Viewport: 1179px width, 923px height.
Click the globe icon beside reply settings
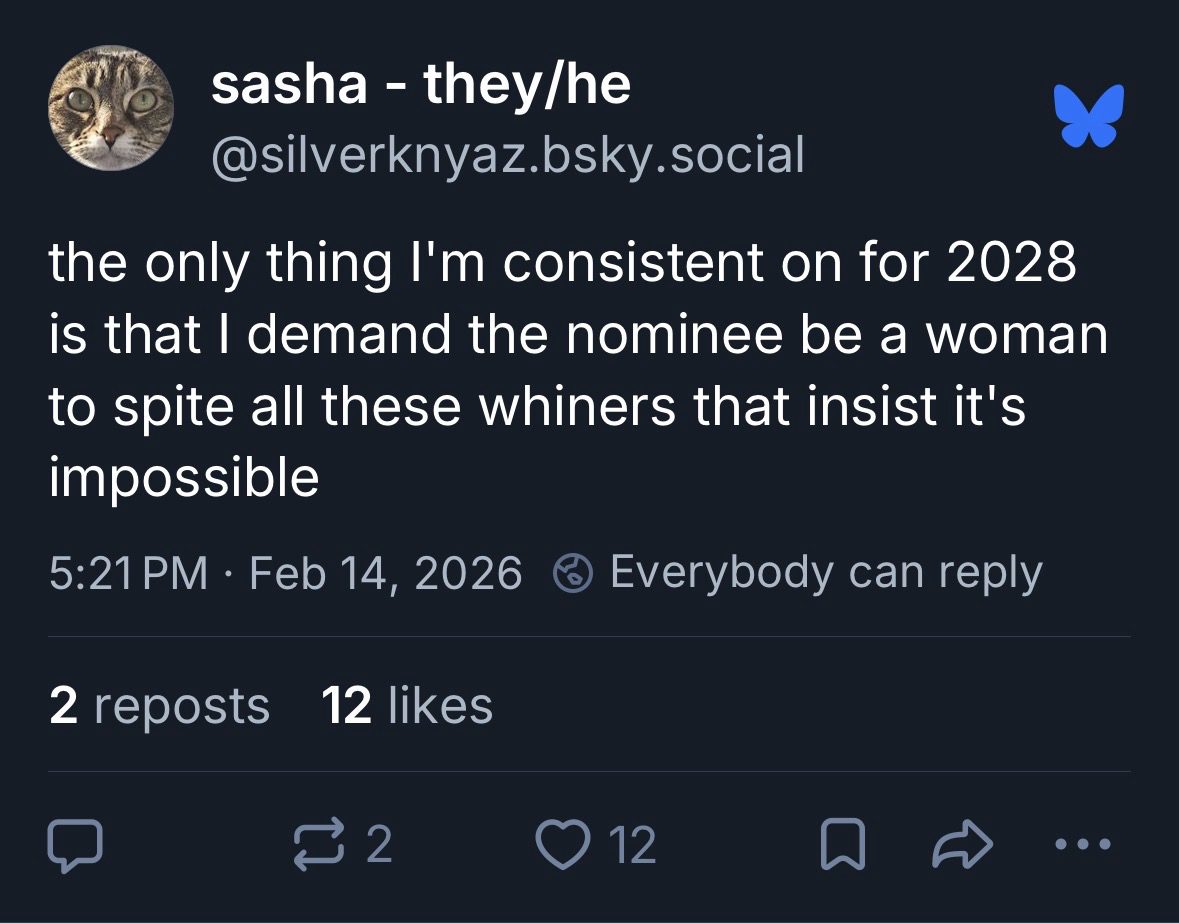click(x=572, y=574)
